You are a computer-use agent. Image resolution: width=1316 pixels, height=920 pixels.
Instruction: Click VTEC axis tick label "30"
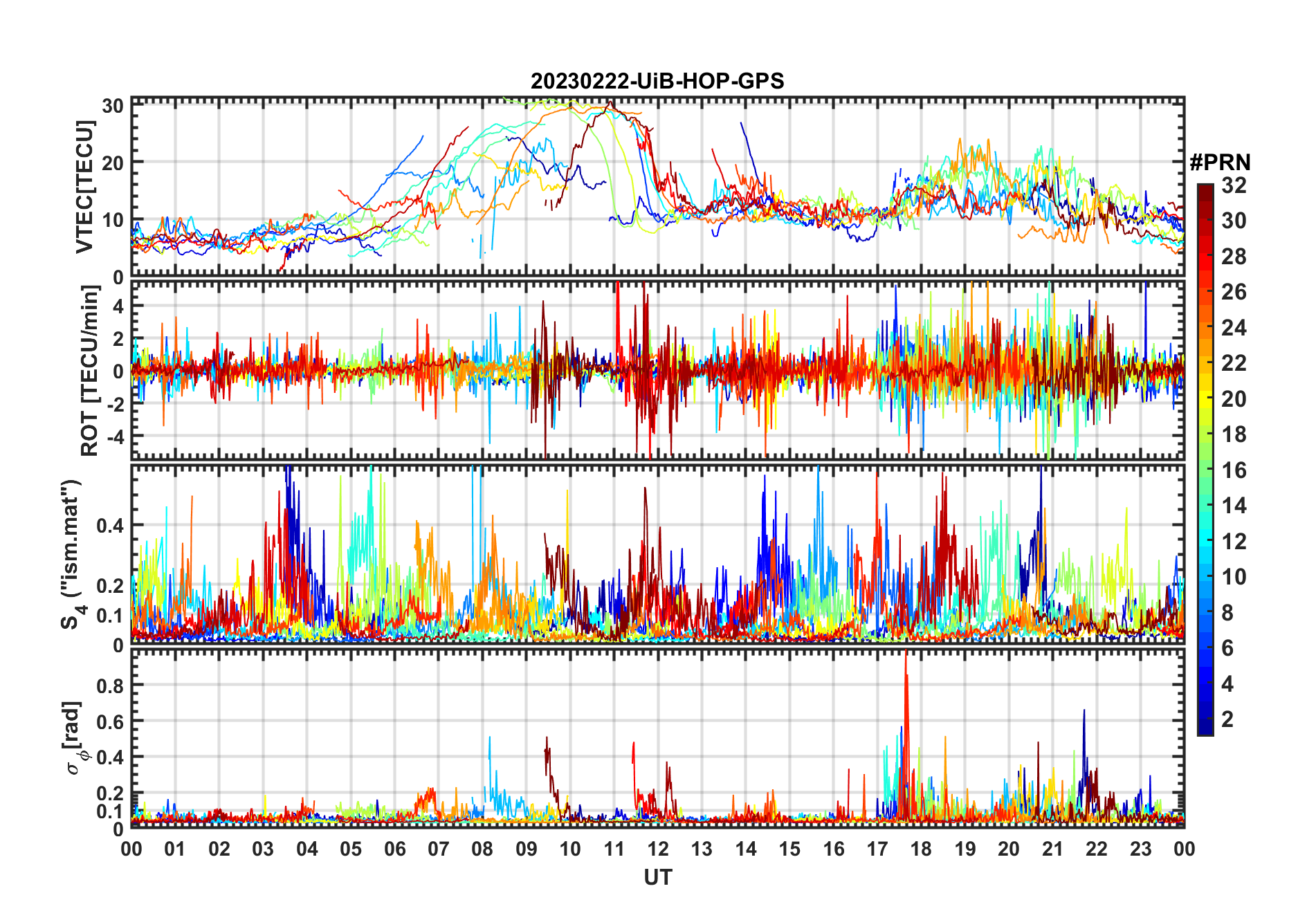coord(113,106)
